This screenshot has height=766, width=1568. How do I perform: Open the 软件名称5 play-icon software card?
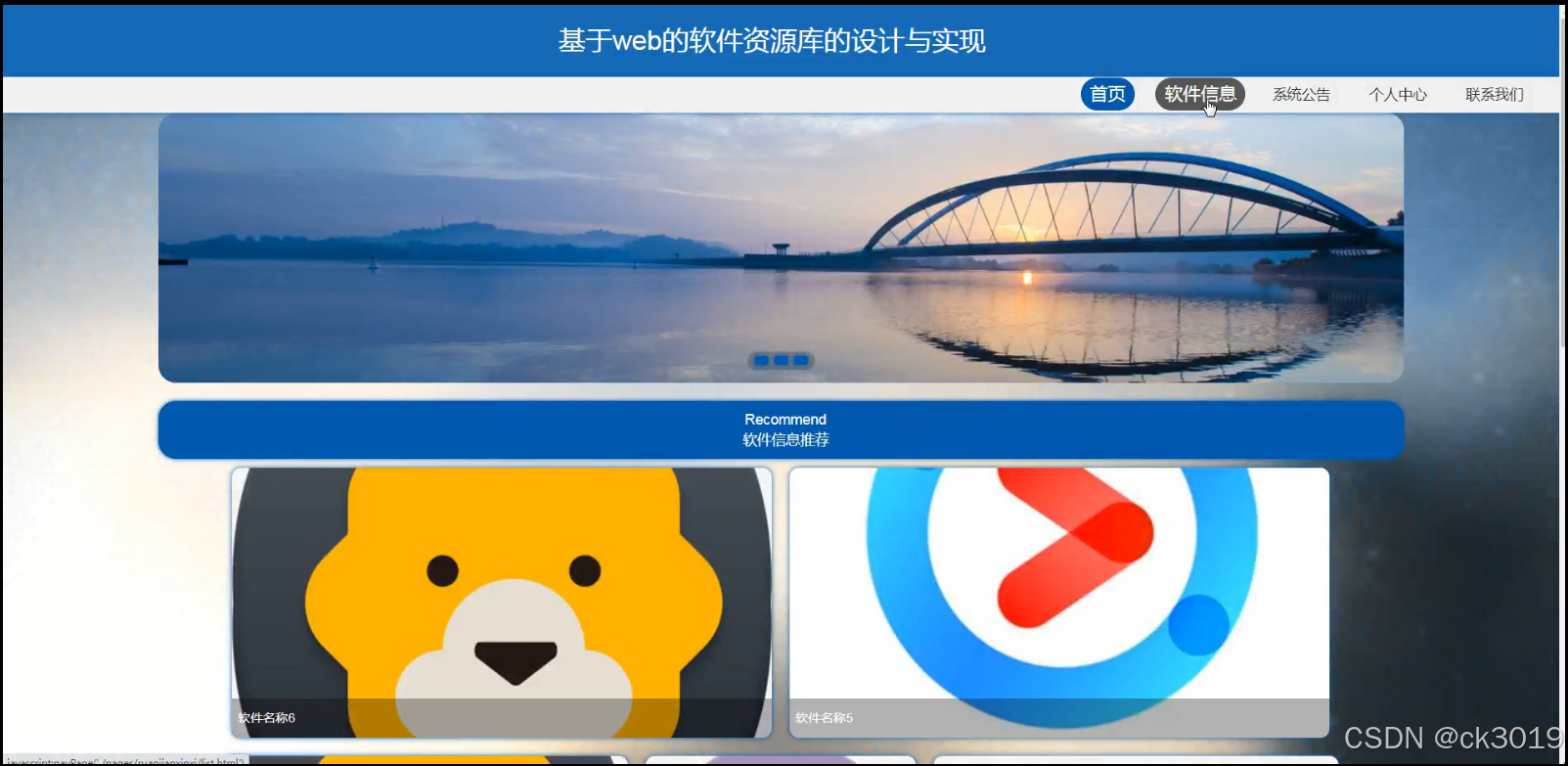(x=1059, y=603)
